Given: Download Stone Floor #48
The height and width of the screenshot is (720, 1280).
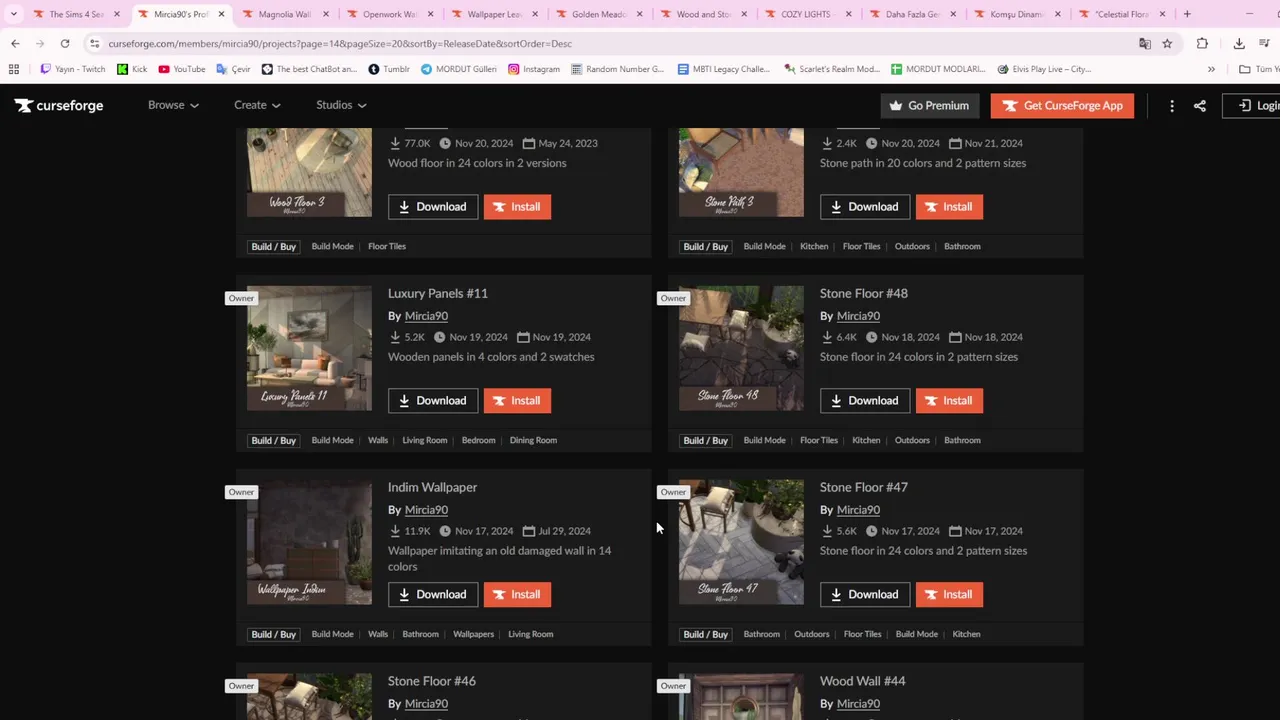Looking at the screenshot, I should tap(865, 401).
